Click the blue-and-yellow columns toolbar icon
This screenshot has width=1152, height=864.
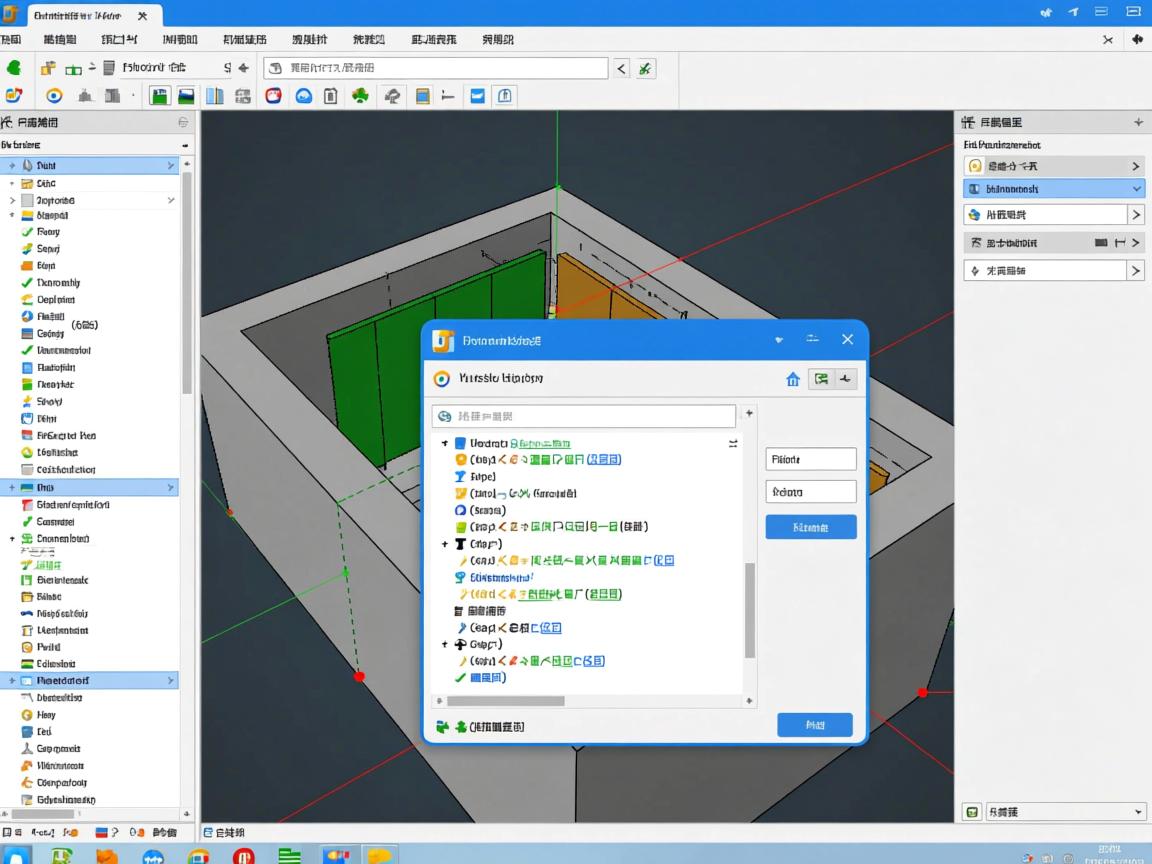[214, 96]
